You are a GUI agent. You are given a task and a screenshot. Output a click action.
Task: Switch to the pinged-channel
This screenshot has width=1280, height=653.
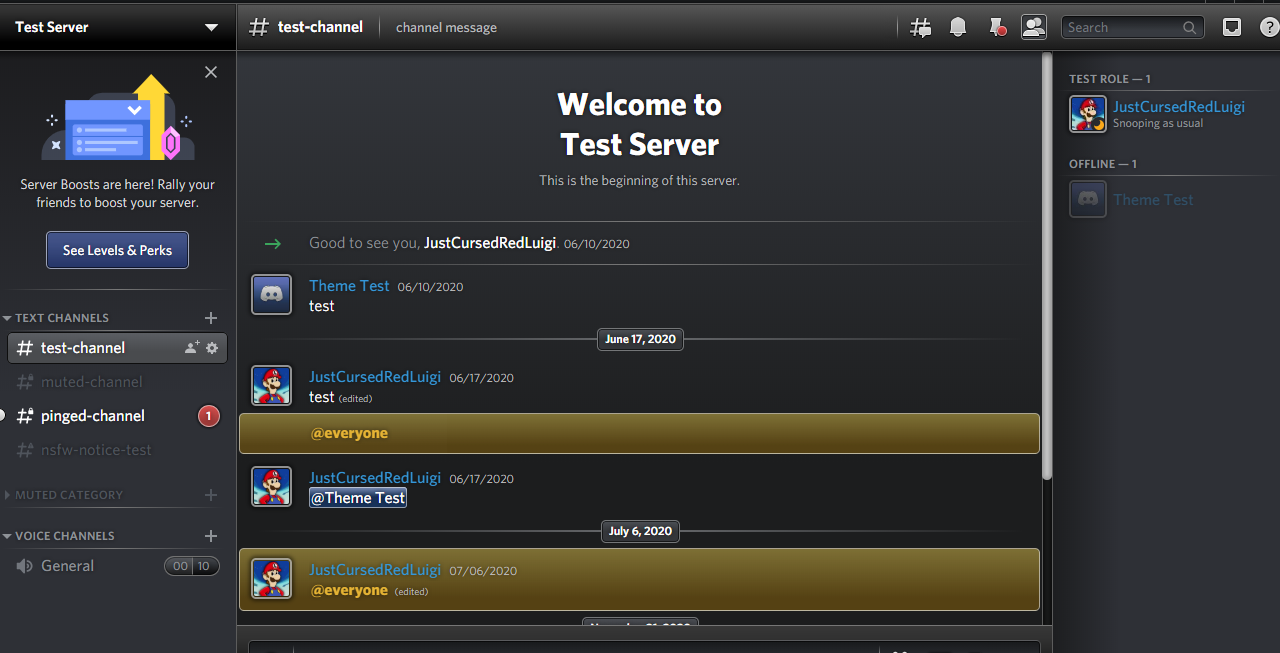pos(92,416)
